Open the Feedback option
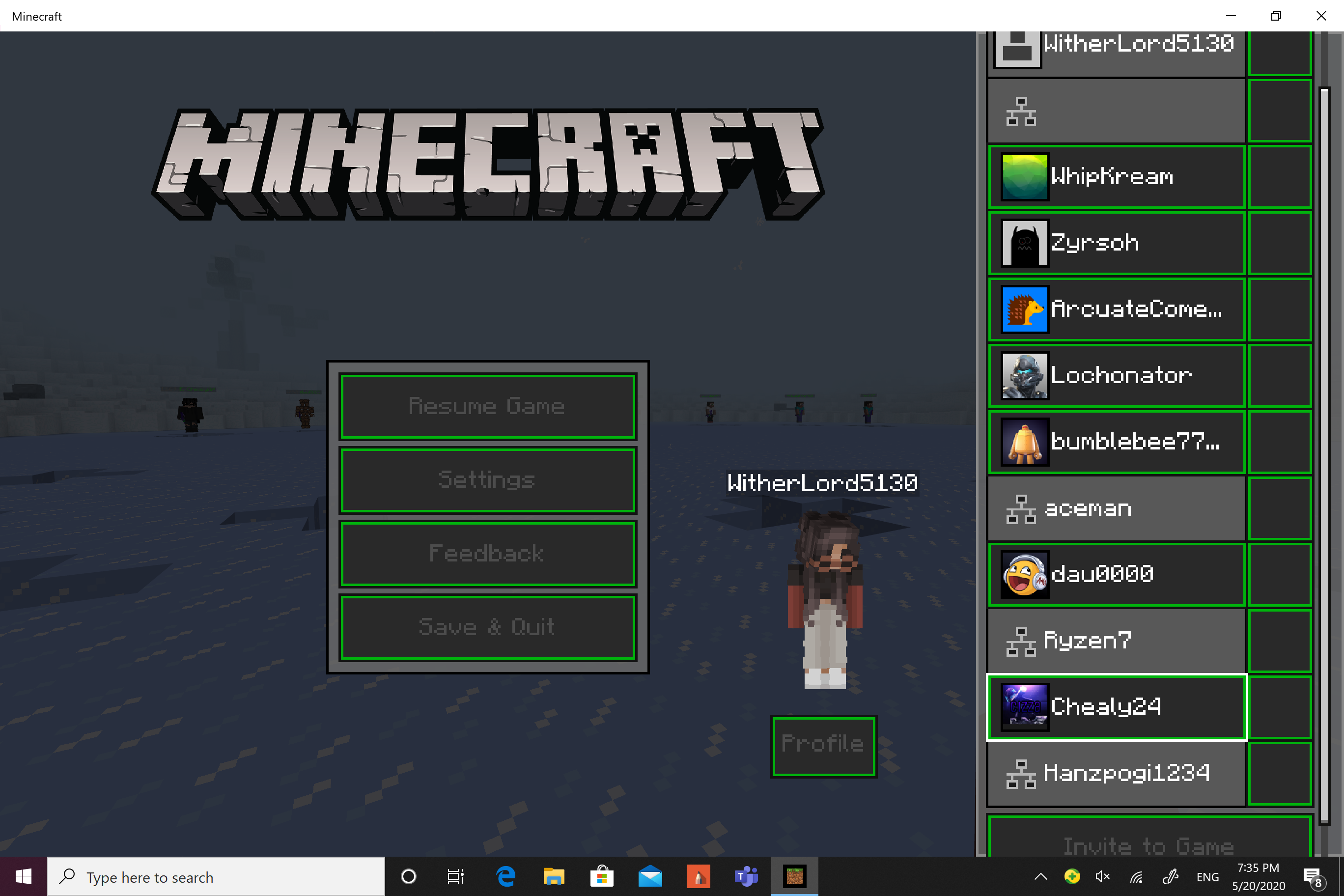This screenshot has height=896, width=1344. [487, 554]
